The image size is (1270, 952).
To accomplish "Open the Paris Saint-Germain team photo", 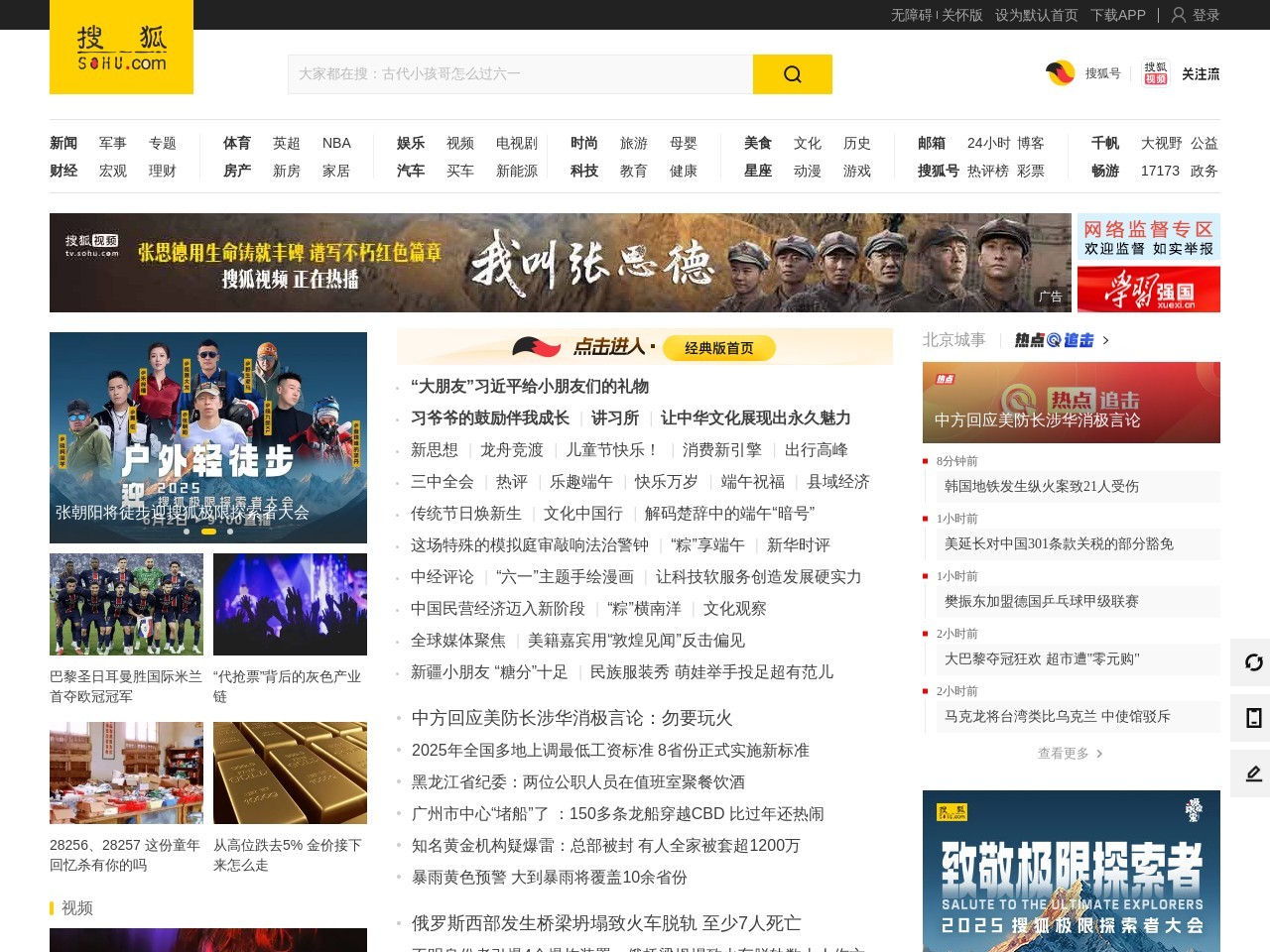I will 126,604.
